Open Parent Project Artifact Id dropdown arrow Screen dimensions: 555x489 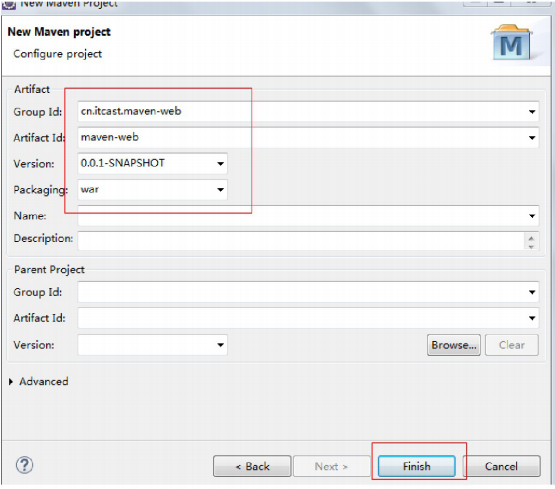532,318
